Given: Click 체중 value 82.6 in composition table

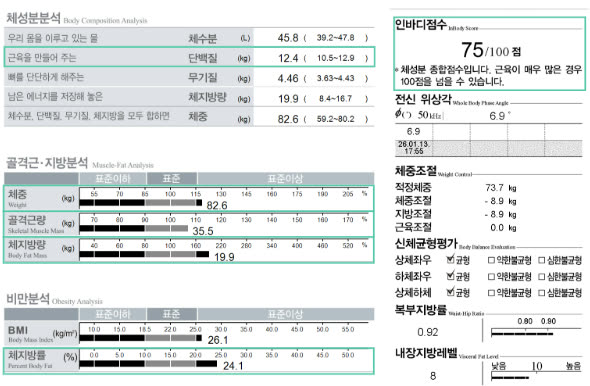Looking at the screenshot, I should click(x=288, y=119).
